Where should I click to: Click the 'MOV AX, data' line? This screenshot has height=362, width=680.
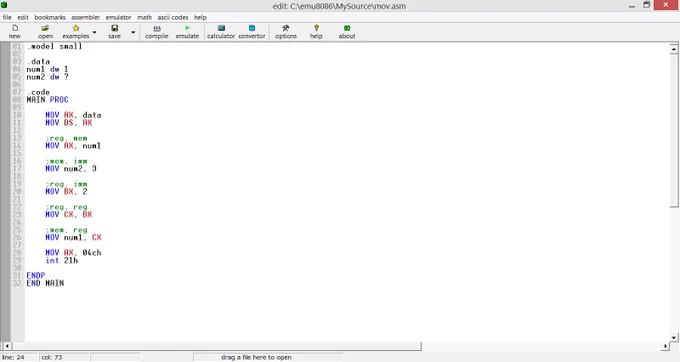[73, 115]
